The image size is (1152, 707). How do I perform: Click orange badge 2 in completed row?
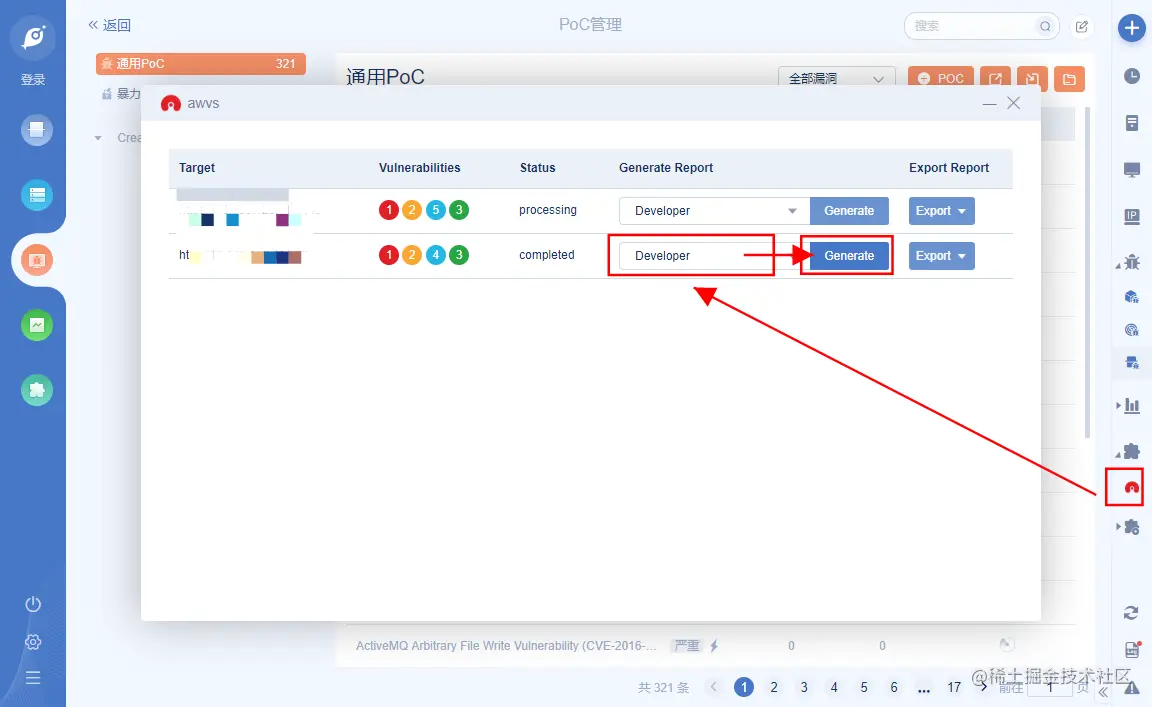point(412,255)
